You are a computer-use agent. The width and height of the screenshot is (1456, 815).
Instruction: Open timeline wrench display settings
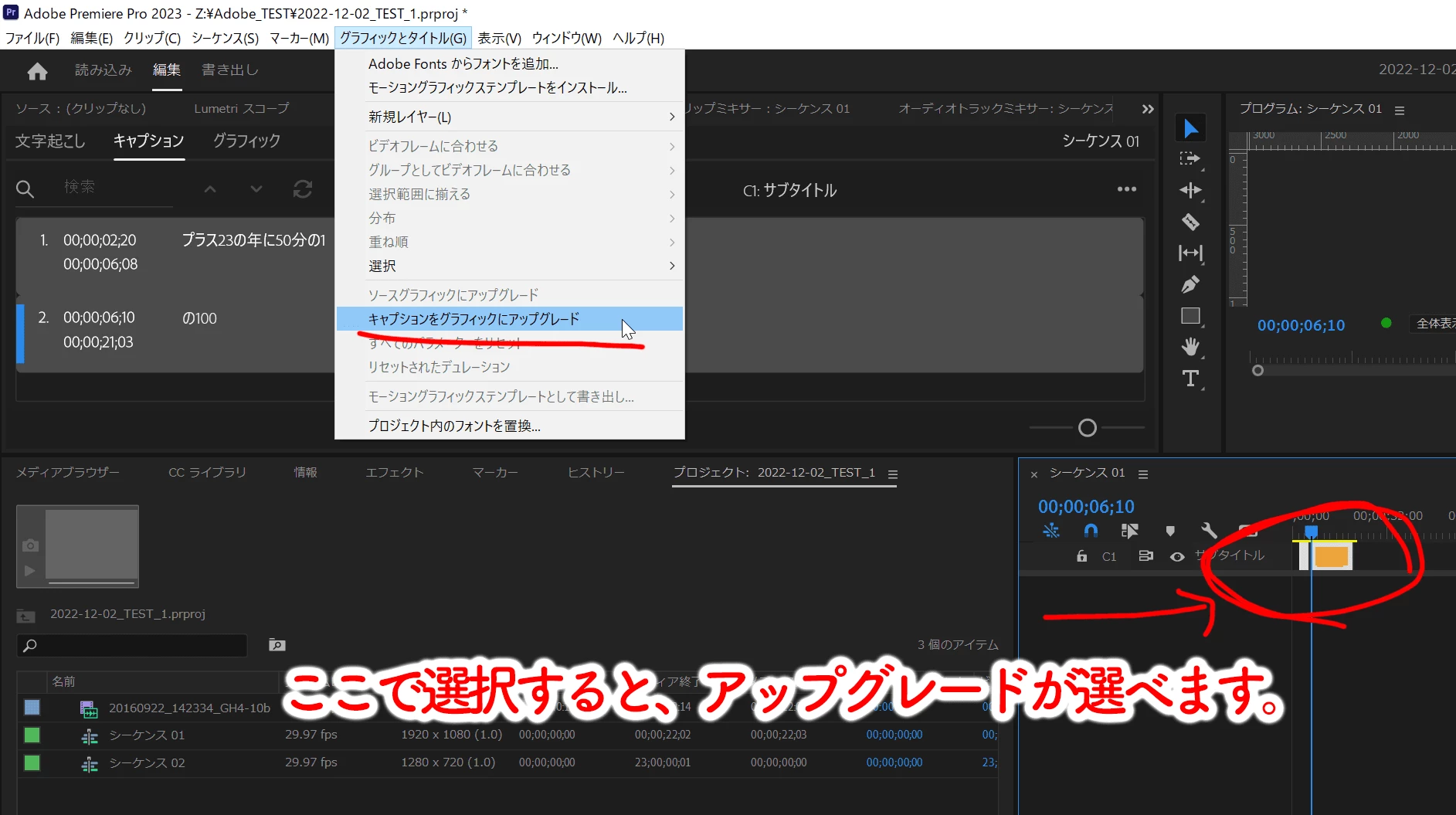1209,531
